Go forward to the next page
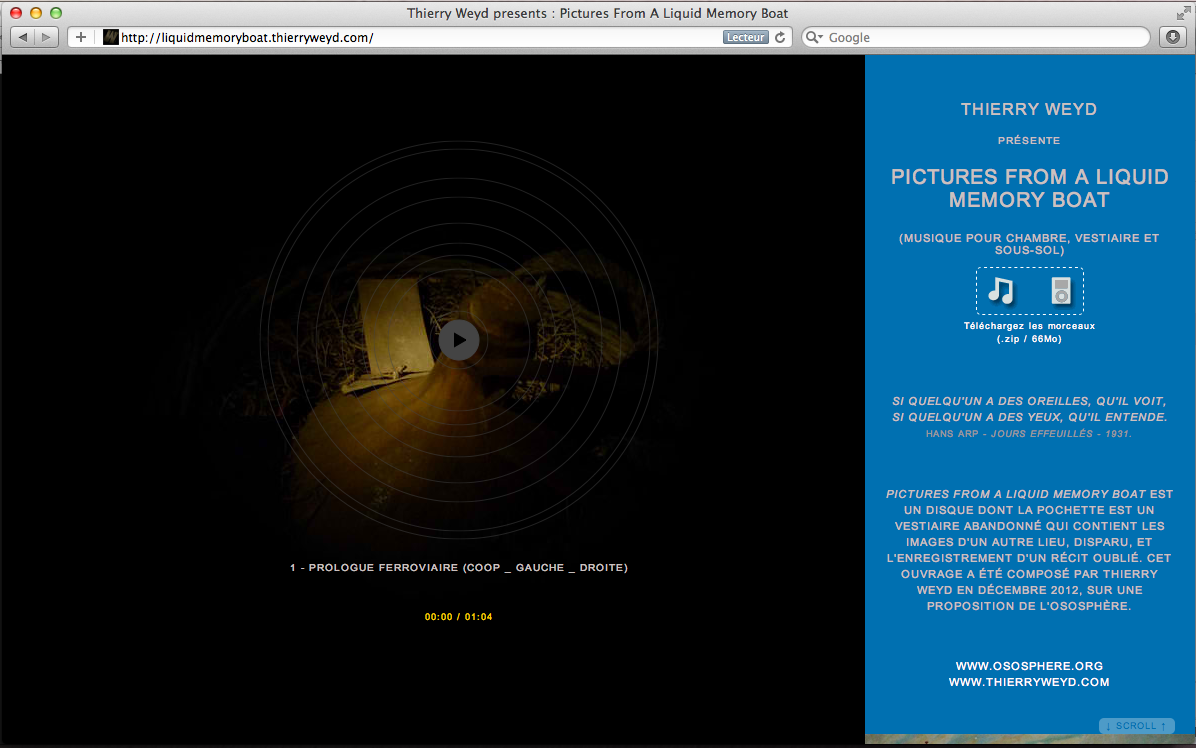Image resolution: width=1196 pixels, height=748 pixels. (x=46, y=37)
